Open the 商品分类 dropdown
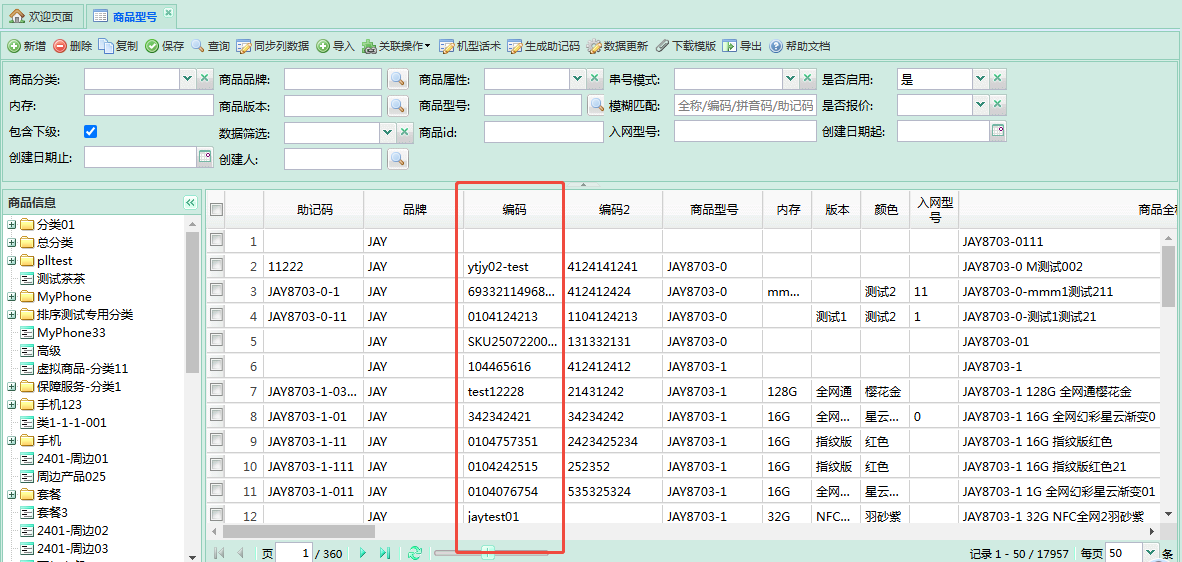The height and width of the screenshot is (562, 1182). [x=187, y=79]
